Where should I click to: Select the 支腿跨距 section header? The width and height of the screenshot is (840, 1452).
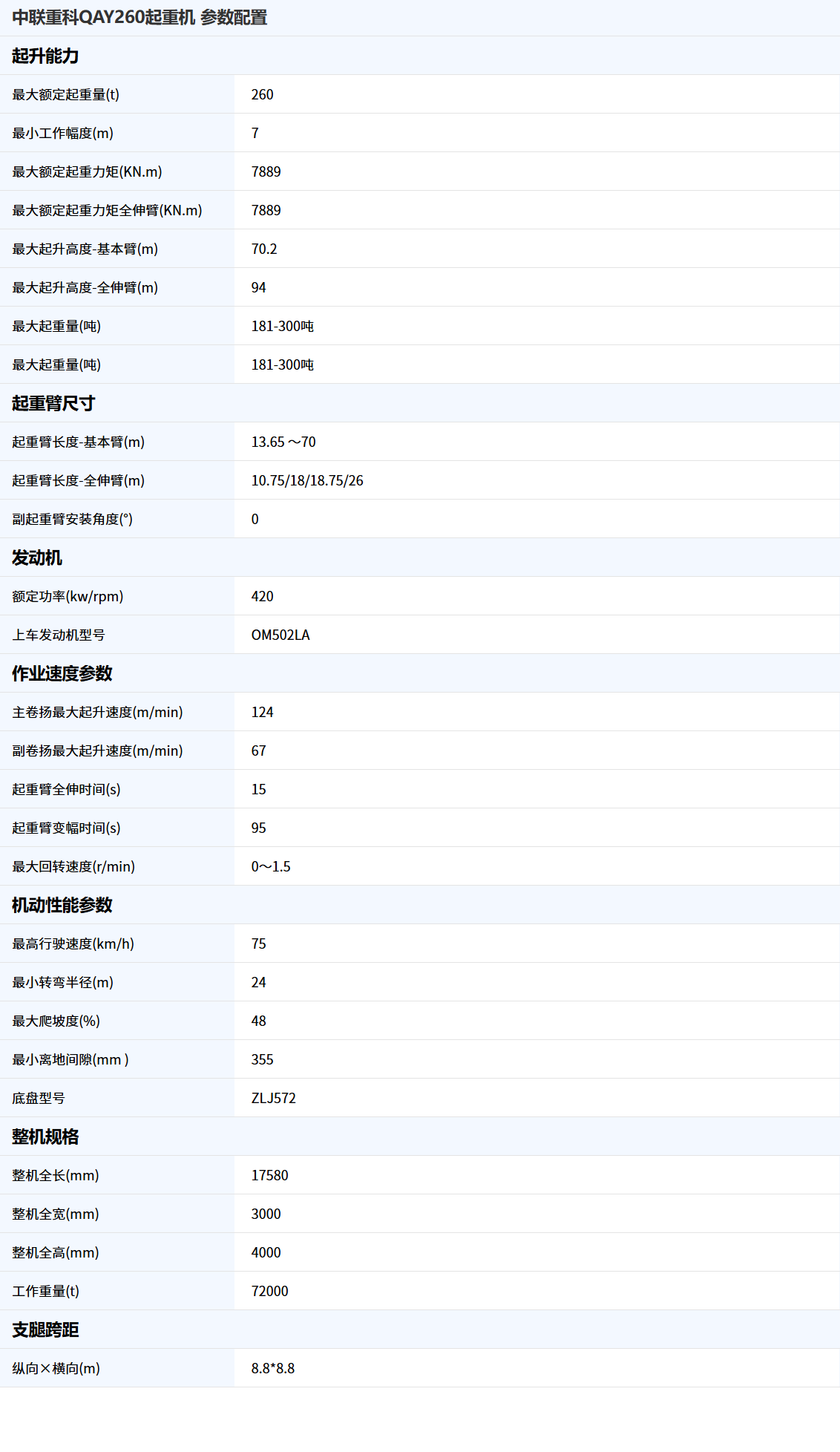click(45, 1330)
